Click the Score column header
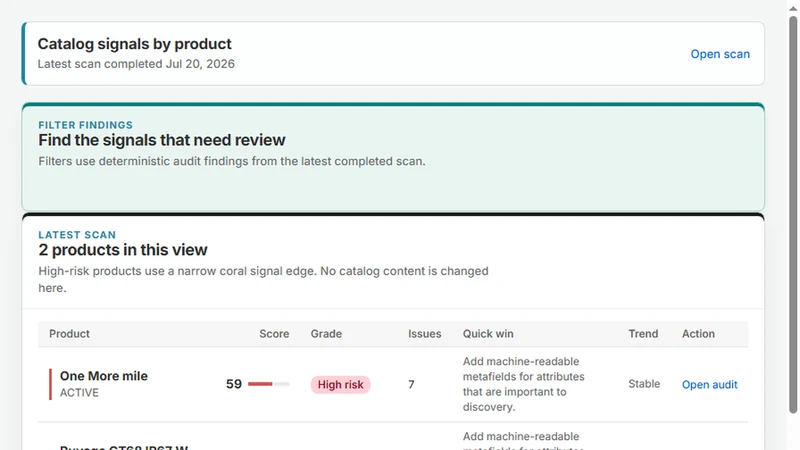This screenshot has height=450, width=800. pos(274,334)
